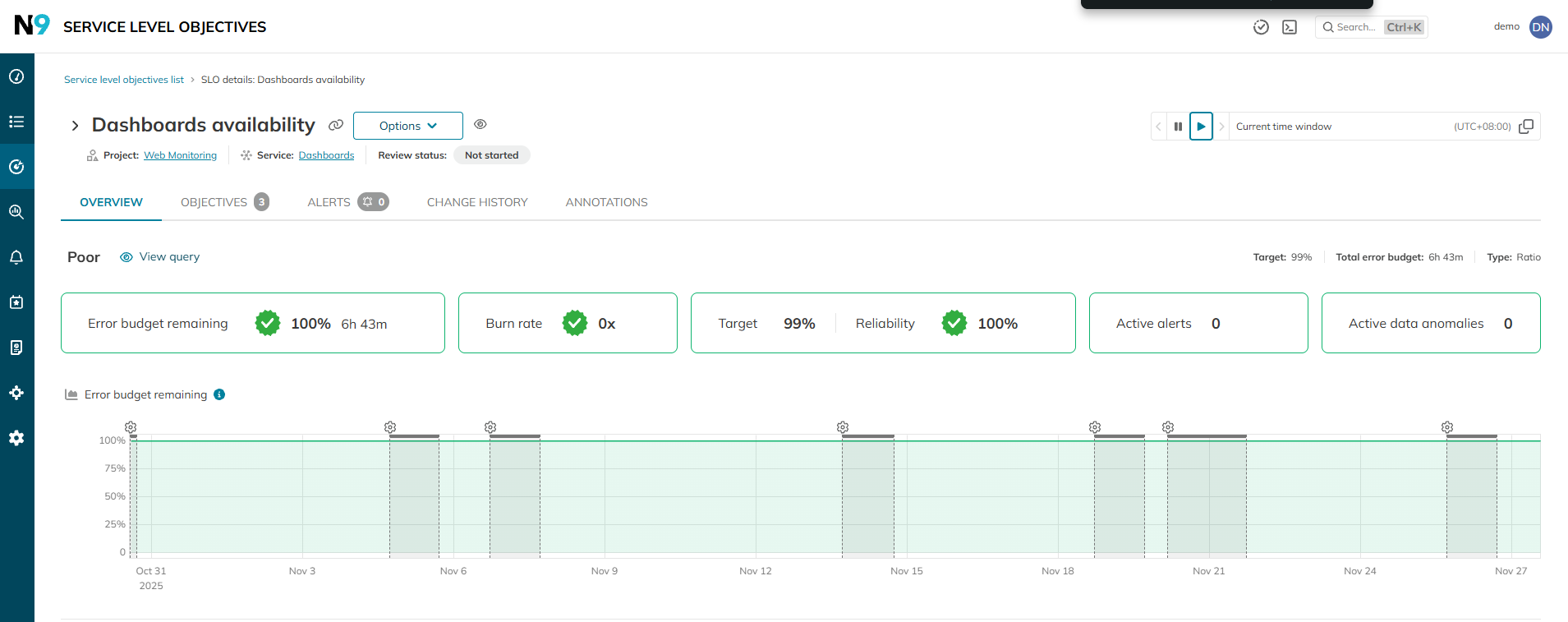Open the Change History tab
The width and height of the screenshot is (1568, 622).
(x=477, y=202)
